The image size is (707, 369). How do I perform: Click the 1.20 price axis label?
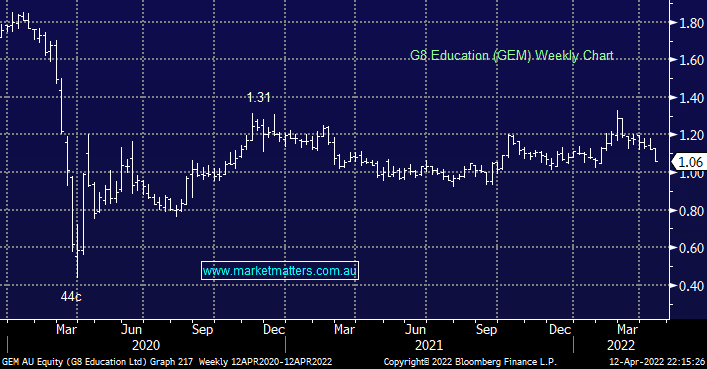pyautogui.click(x=692, y=135)
